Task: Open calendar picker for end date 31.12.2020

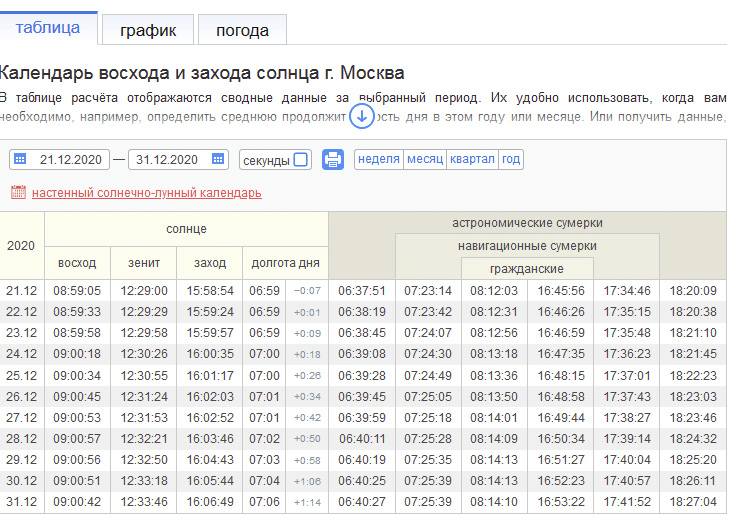Action: point(218,159)
